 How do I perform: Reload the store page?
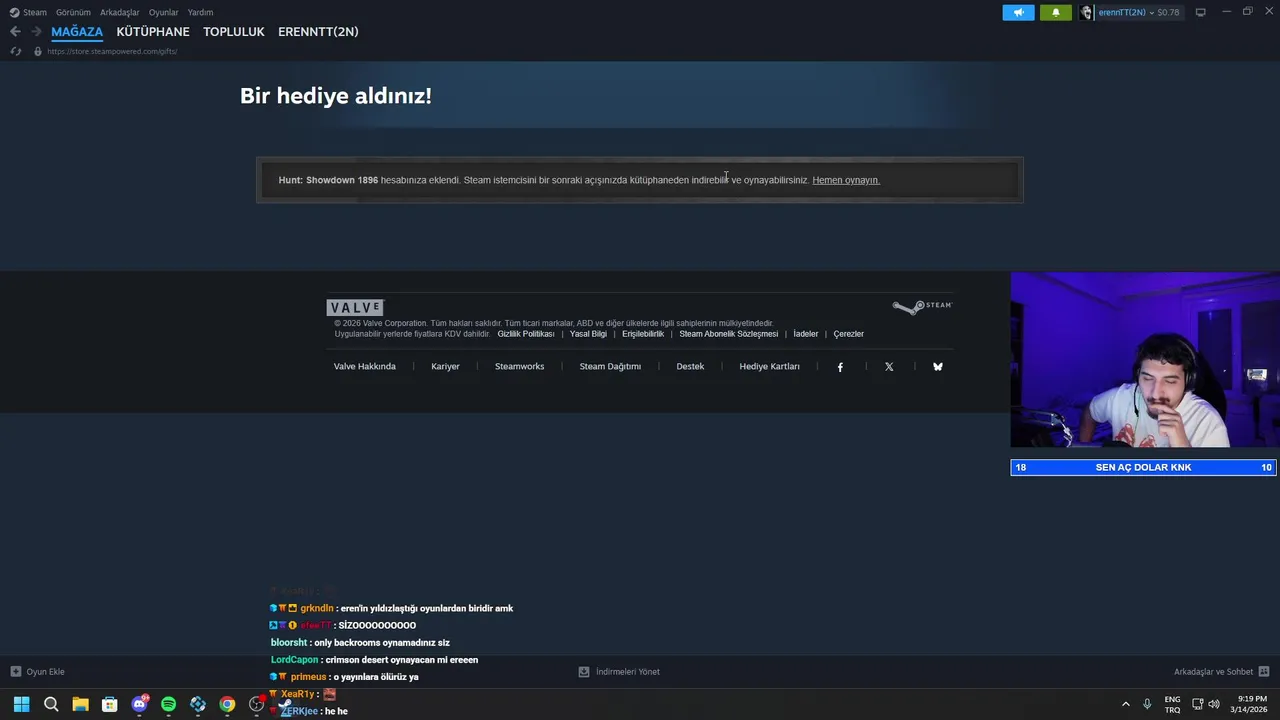(15, 51)
